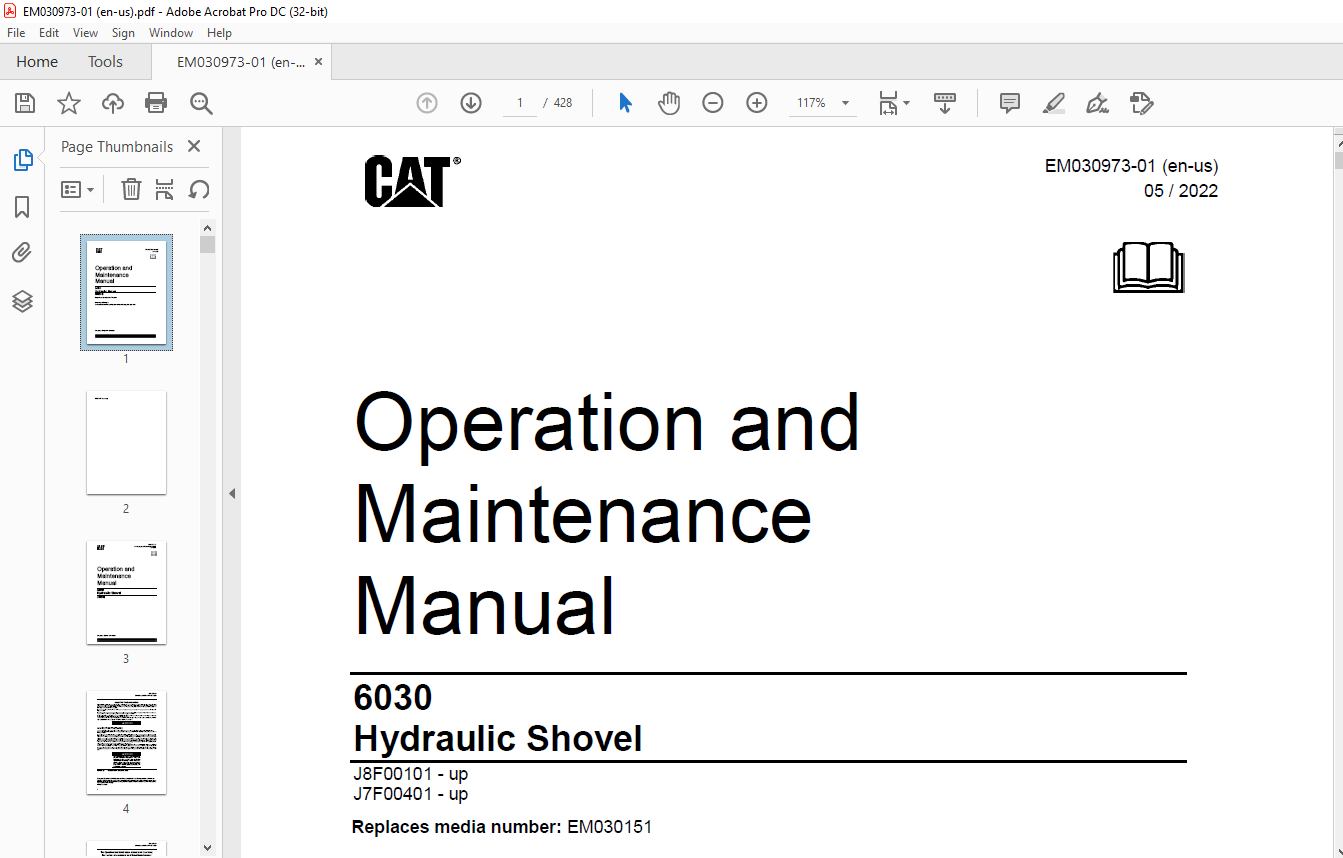Delete selected page with the trash icon
Image resolution: width=1343 pixels, height=858 pixels.
point(131,189)
